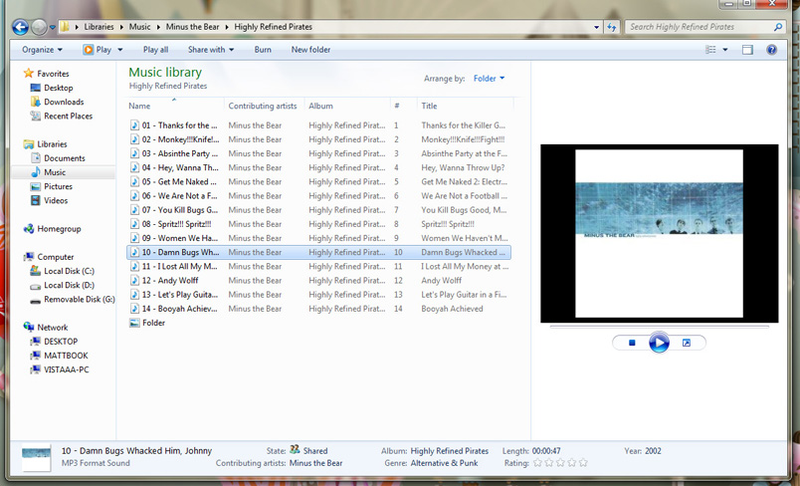Select Desktop under Favorites
Image resolution: width=800 pixels, height=486 pixels.
point(58,88)
